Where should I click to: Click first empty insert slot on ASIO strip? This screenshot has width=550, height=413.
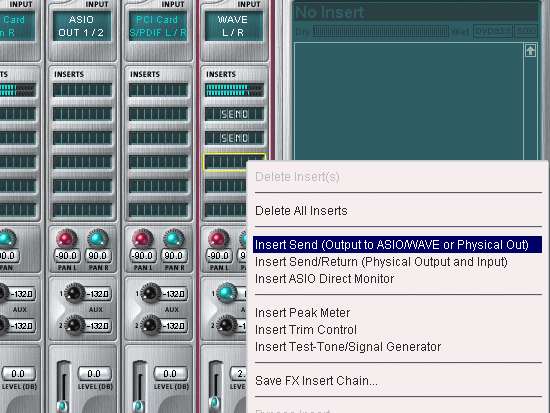click(x=82, y=90)
